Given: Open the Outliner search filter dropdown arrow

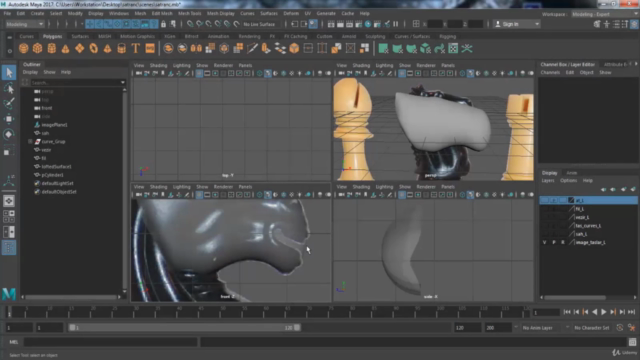Looking at the screenshot, I should point(123,82).
